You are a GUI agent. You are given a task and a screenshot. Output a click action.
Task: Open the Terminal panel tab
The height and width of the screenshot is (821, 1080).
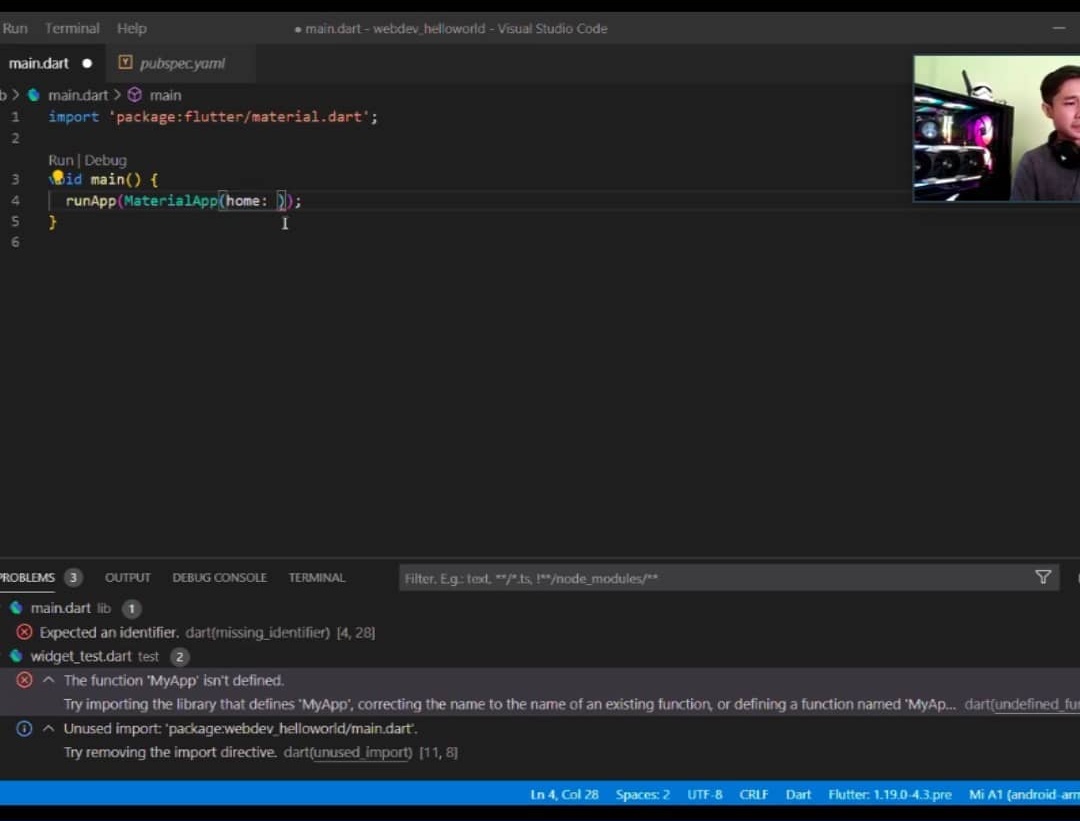pyautogui.click(x=316, y=577)
